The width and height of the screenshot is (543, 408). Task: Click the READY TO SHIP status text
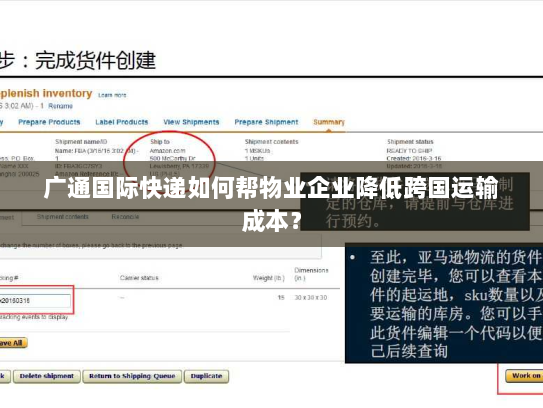click(409, 151)
